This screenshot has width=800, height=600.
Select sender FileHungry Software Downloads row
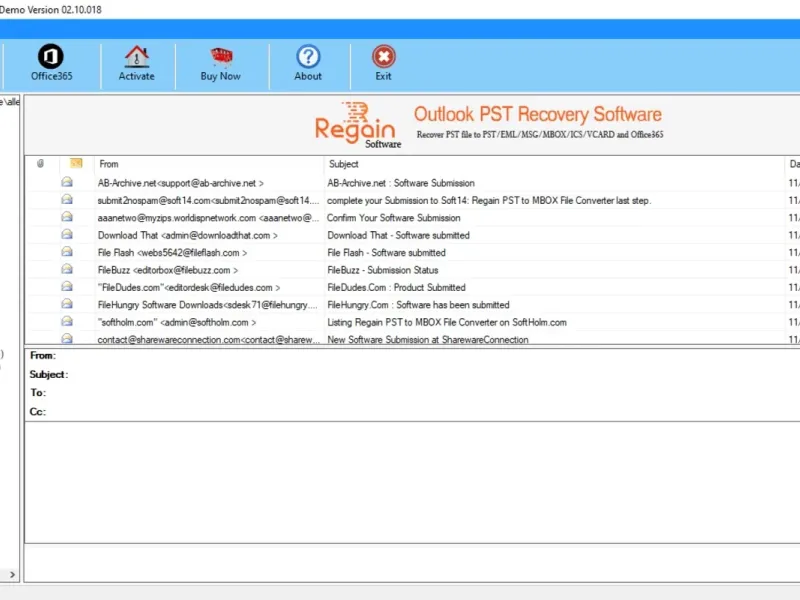click(208, 305)
